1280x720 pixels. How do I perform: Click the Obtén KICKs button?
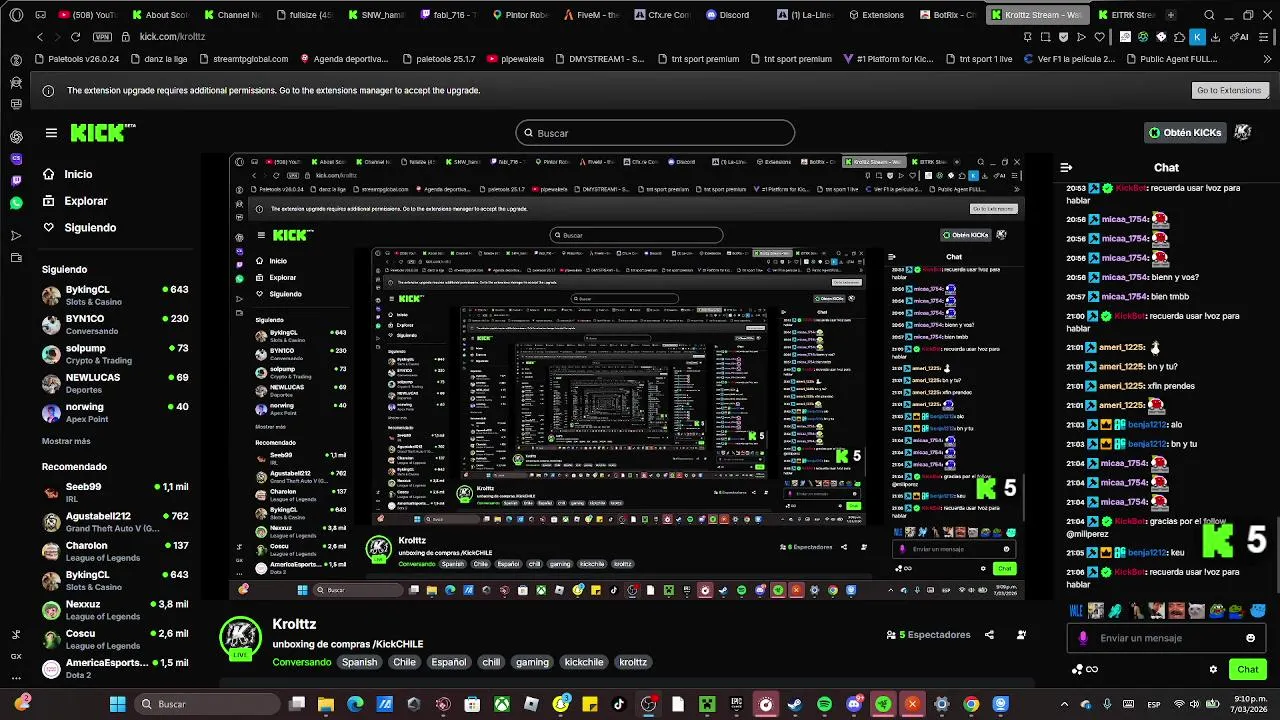1185,132
